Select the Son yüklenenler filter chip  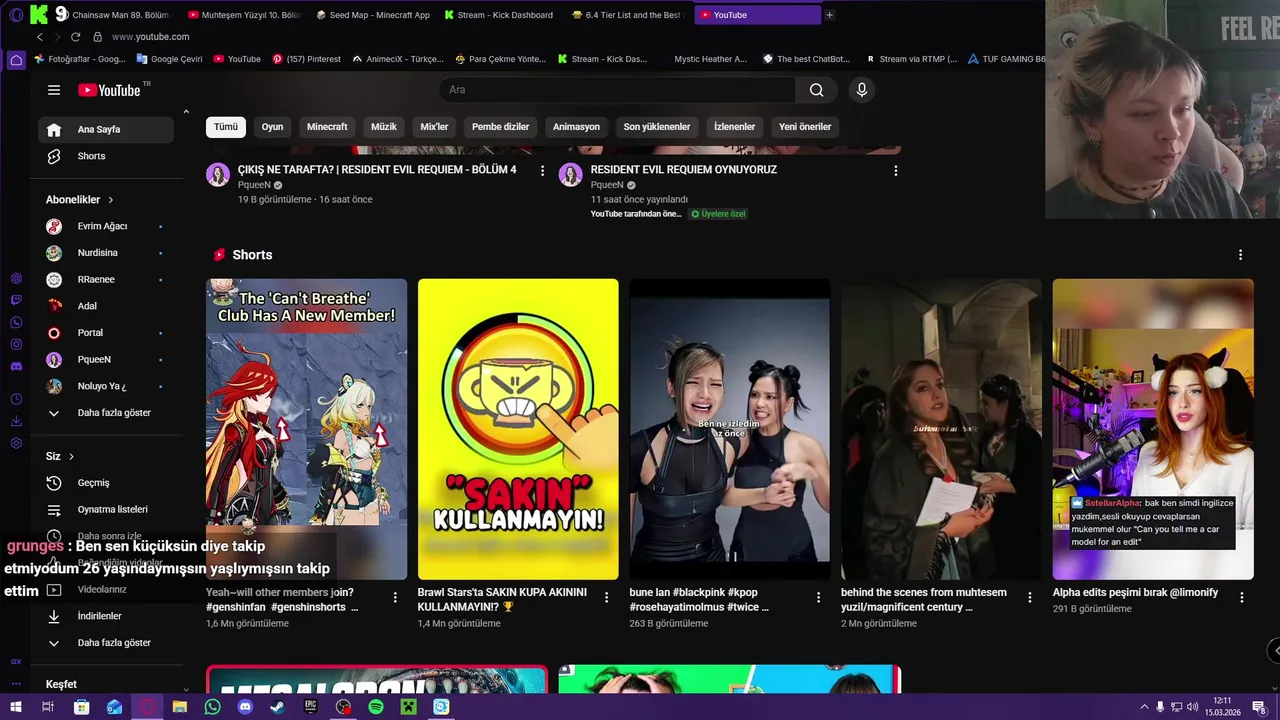pos(657,127)
